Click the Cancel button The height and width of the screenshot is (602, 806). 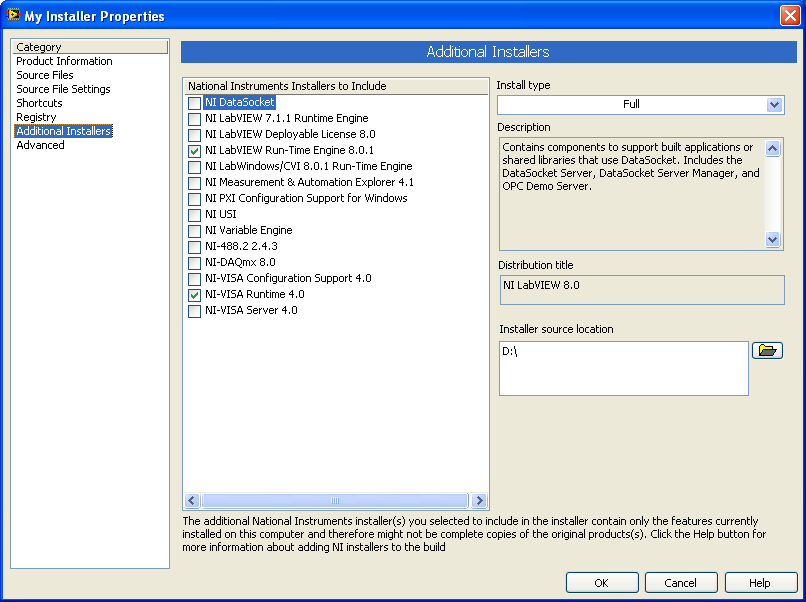tap(681, 583)
